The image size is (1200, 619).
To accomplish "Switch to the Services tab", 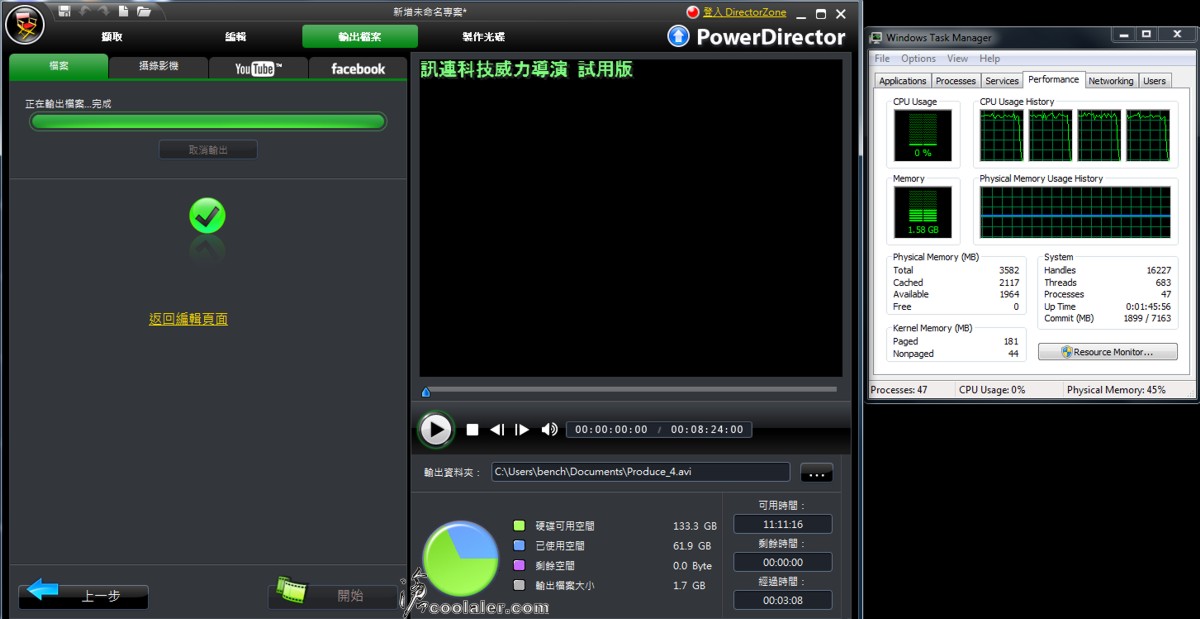I will click(1002, 81).
